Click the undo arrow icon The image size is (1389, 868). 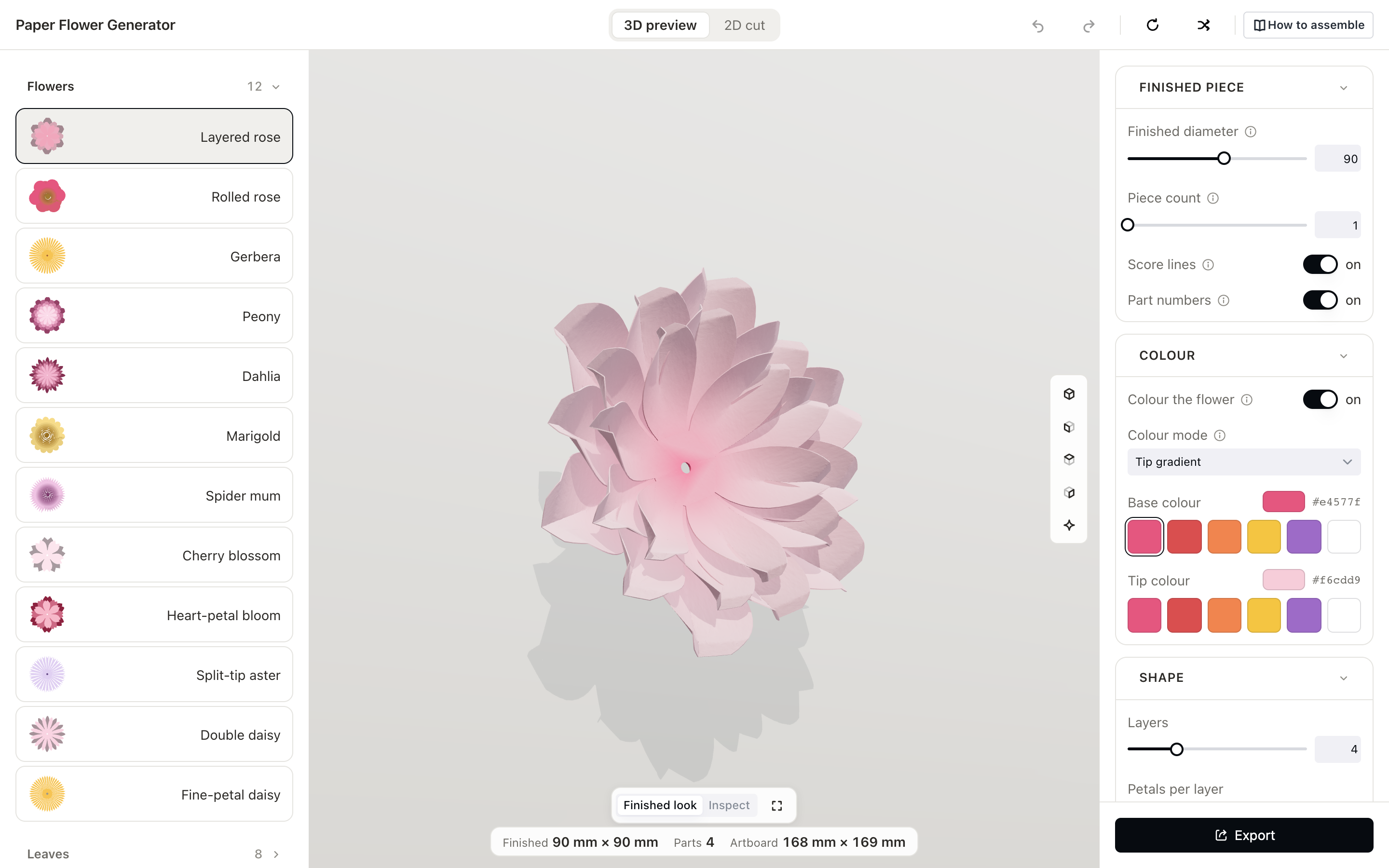point(1038,25)
